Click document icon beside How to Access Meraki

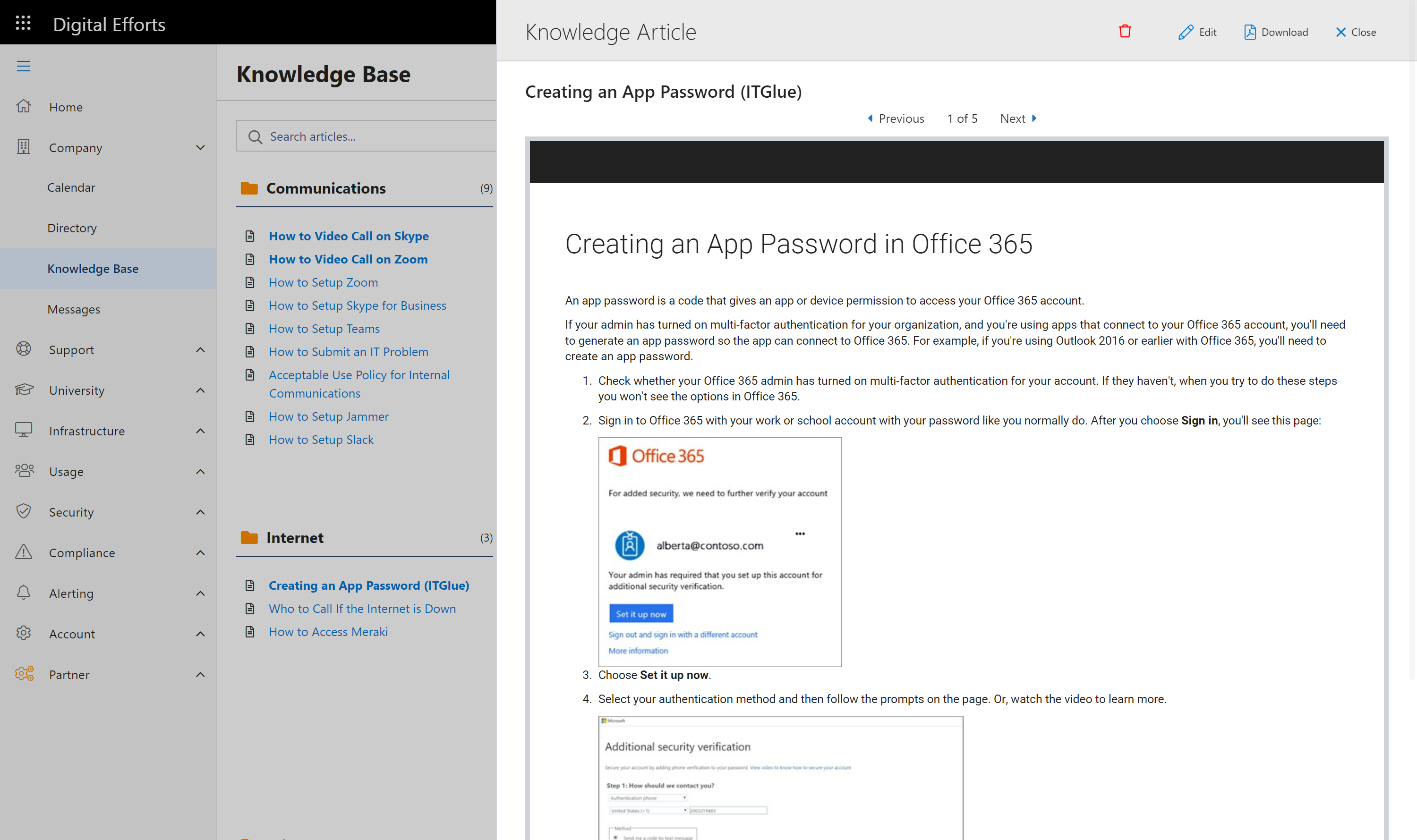coord(250,631)
